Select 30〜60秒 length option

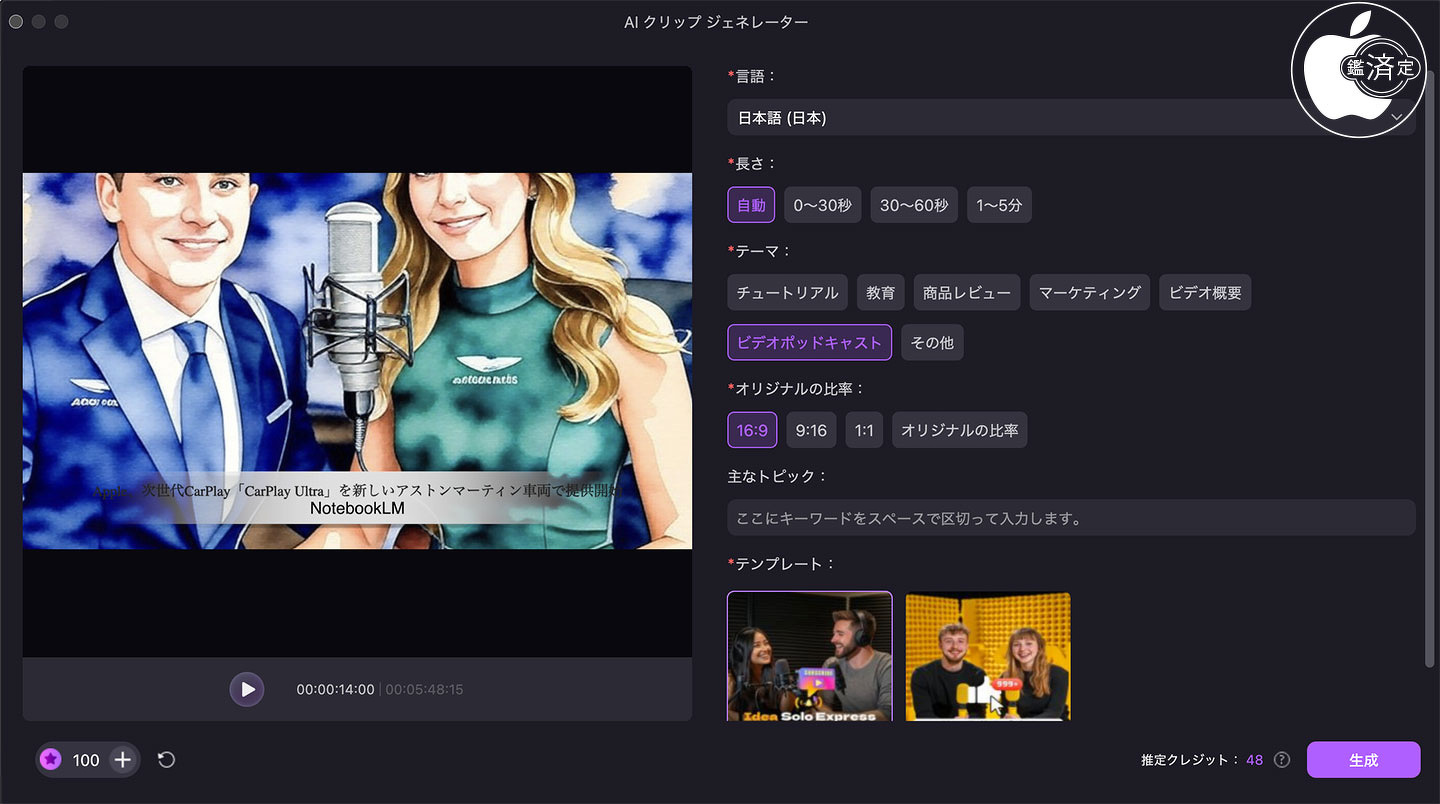914,205
